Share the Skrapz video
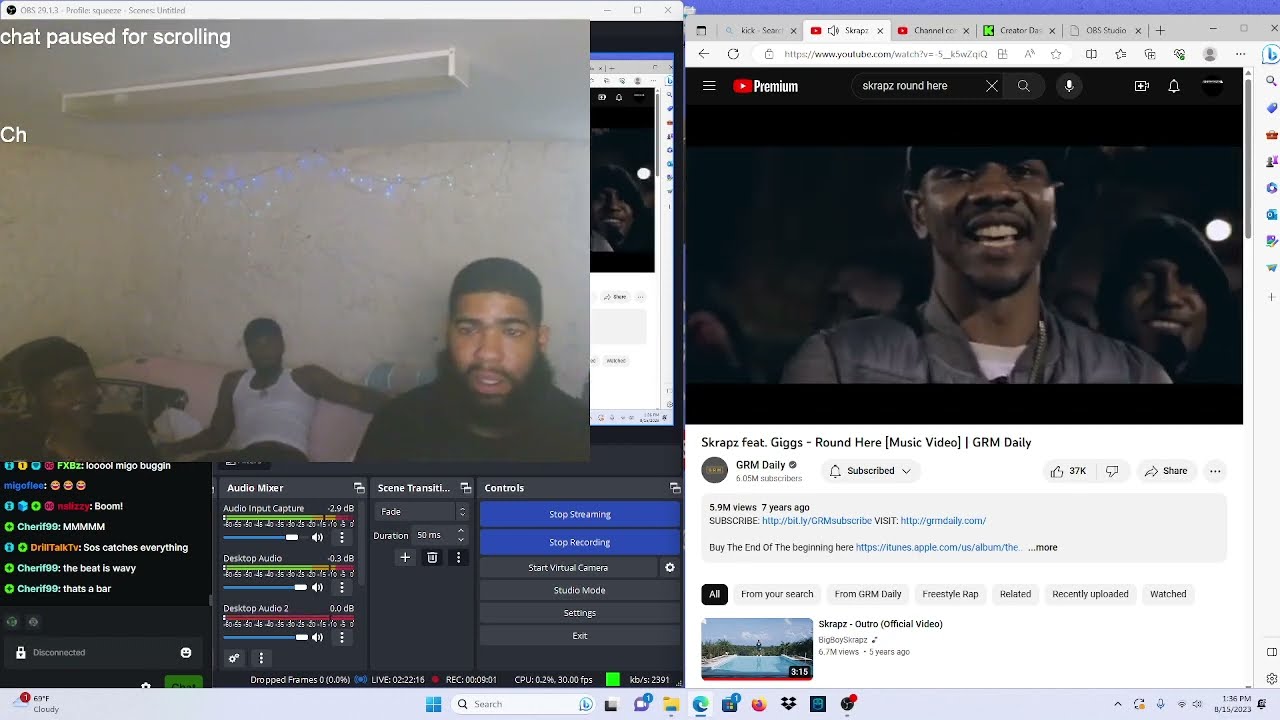The image size is (1280, 720). 1166,471
